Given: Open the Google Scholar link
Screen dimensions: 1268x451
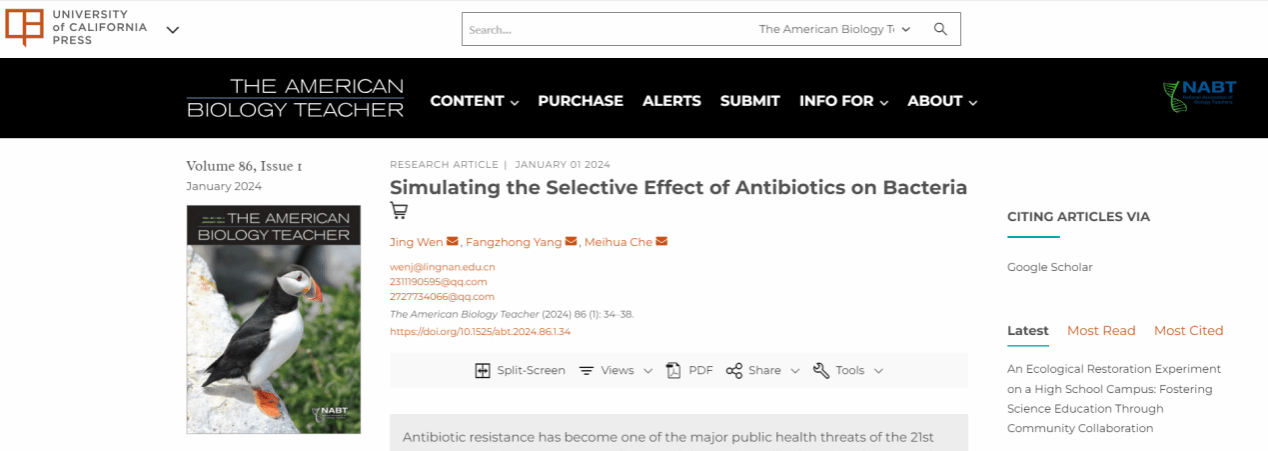Looking at the screenshot, I should point(1049,267).
